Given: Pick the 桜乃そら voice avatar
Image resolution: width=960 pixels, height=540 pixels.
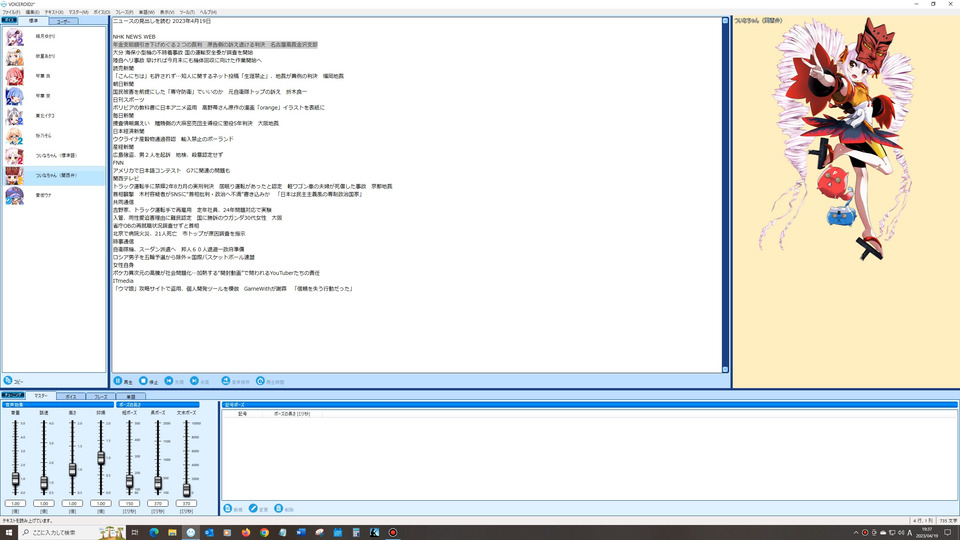Looking at the screenshot, I should [x=15, y=136].
